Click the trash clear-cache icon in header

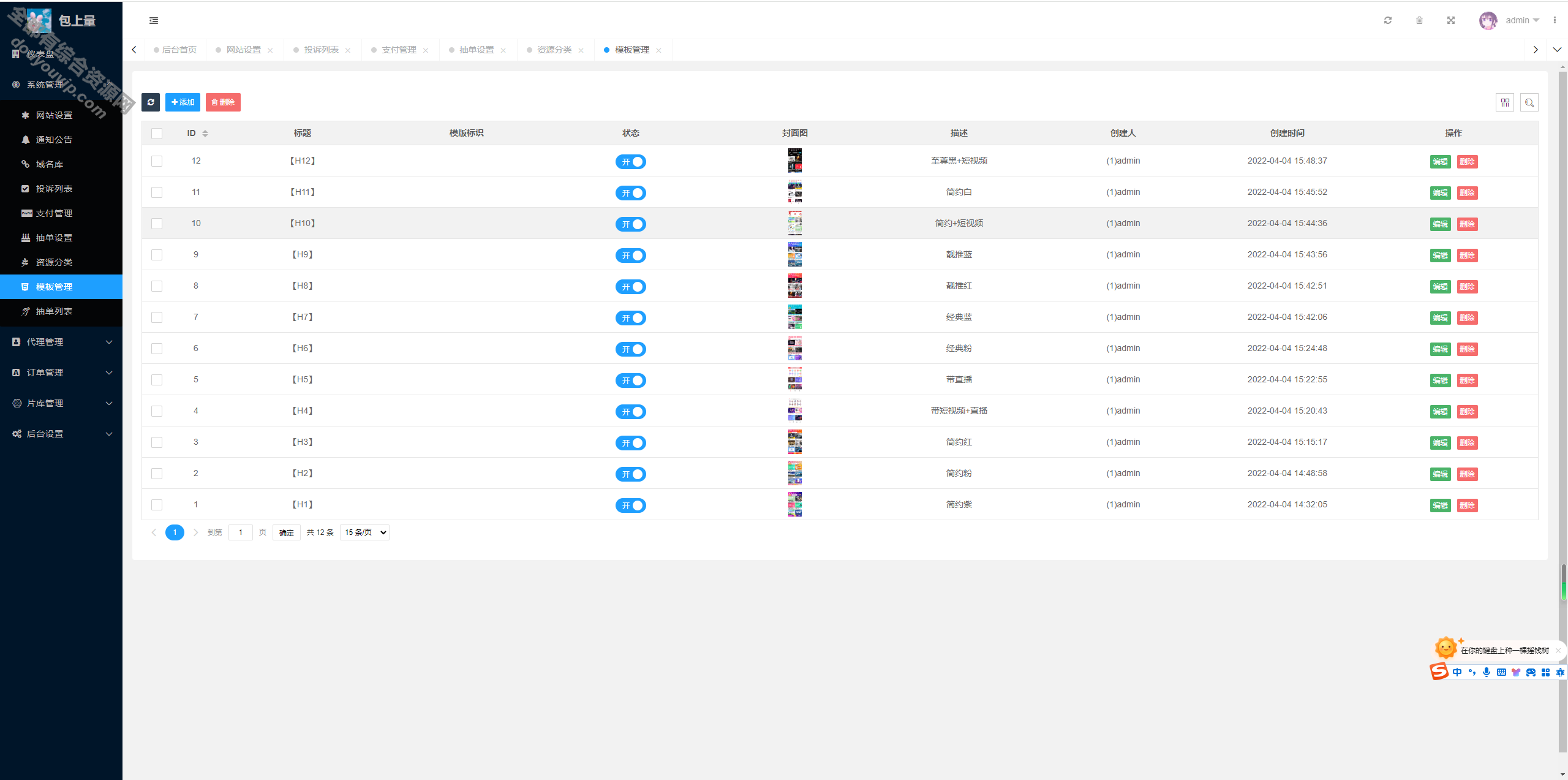pyautogui.click(x=1419, y=20)
